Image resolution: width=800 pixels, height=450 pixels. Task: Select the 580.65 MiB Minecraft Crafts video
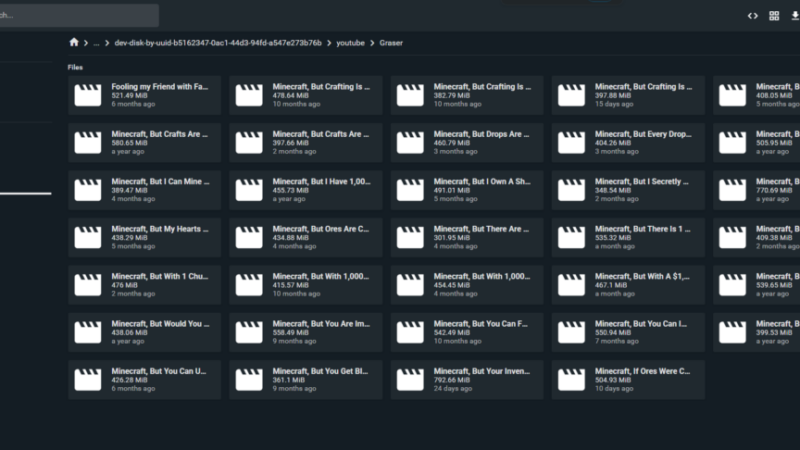click(x=144, y=142)
